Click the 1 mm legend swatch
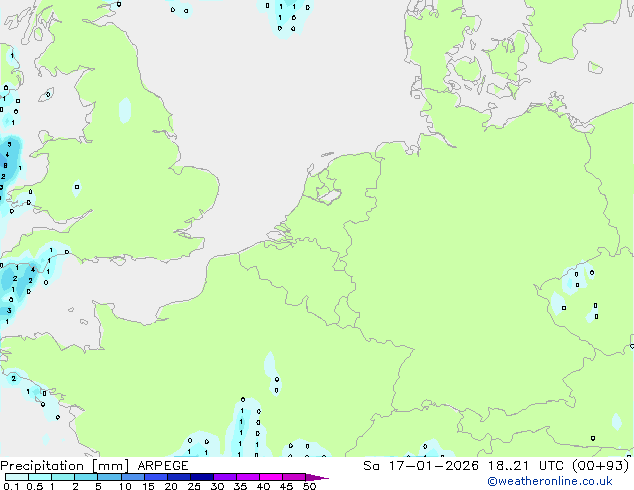This screenshot has width=634, height=490. coord(63,477)
